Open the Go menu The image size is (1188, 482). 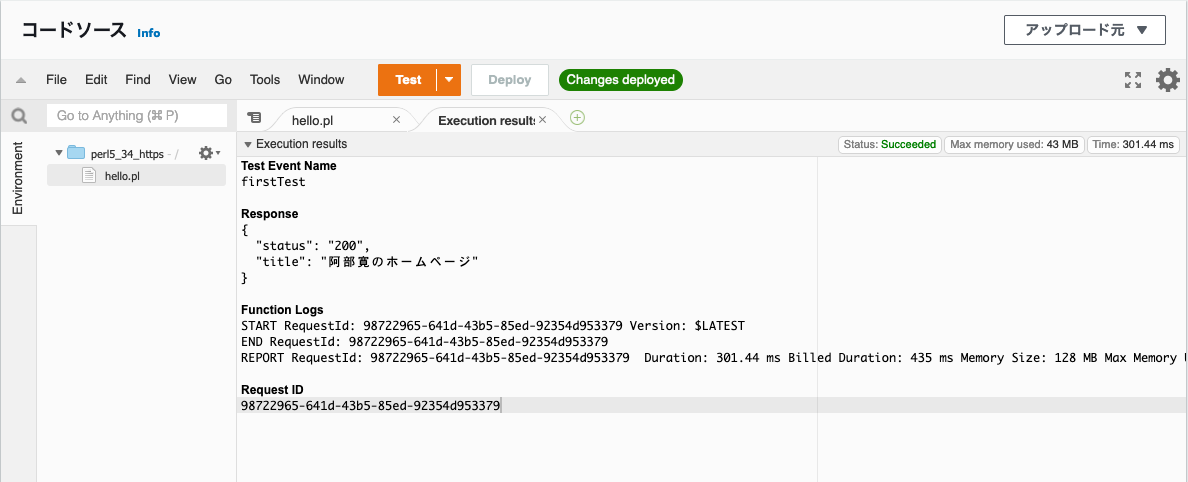pos(223,80)
